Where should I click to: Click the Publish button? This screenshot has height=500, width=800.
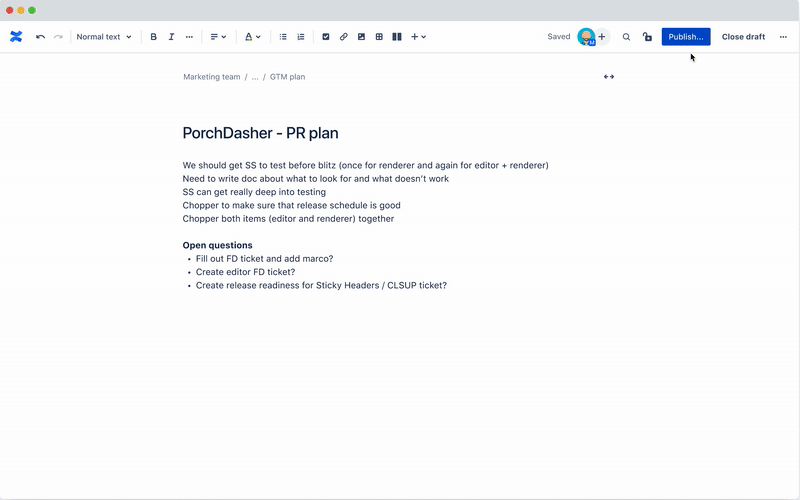(686, 37)
